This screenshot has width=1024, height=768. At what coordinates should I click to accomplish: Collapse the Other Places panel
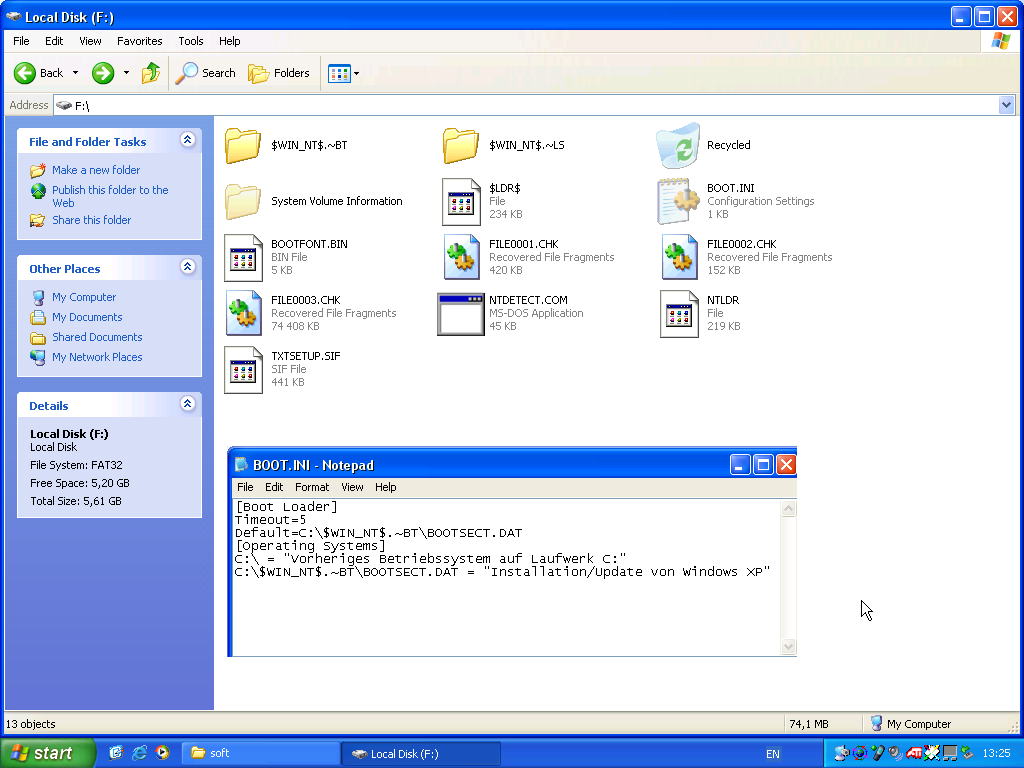click(x=187, y=266)
